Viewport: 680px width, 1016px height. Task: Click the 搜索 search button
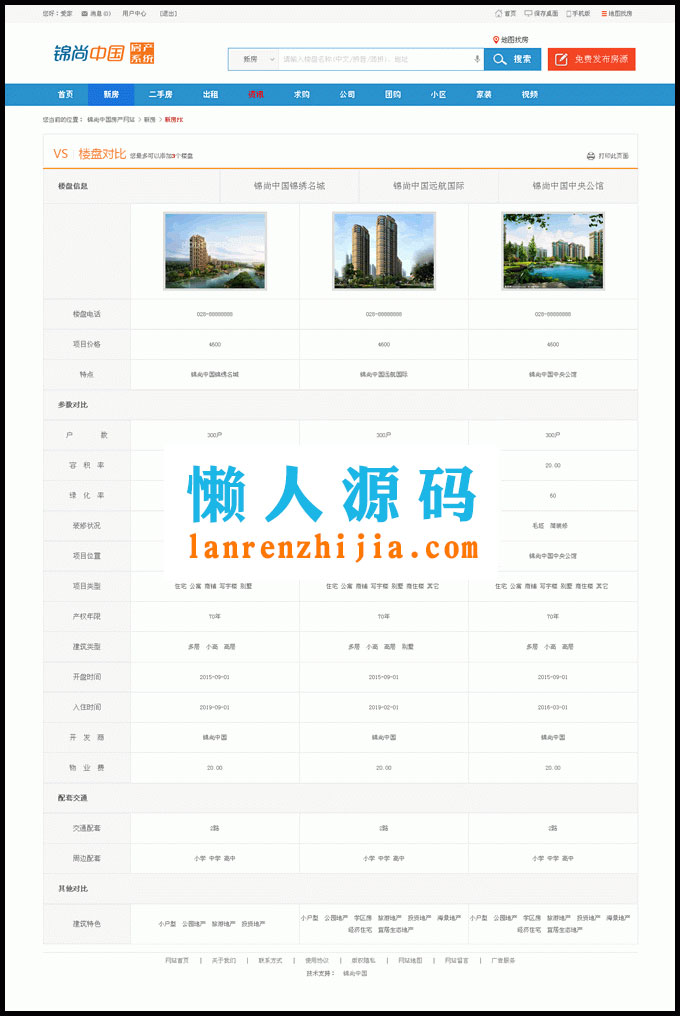click(513, 59)
